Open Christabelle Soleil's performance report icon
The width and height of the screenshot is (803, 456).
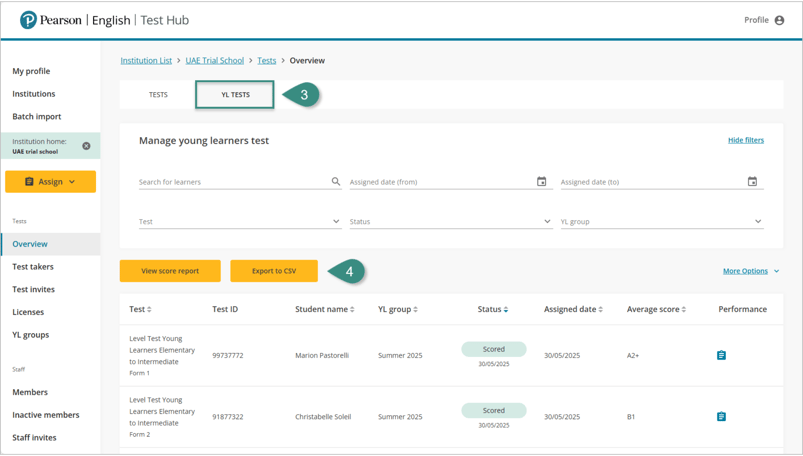click(x=721, y=416)
